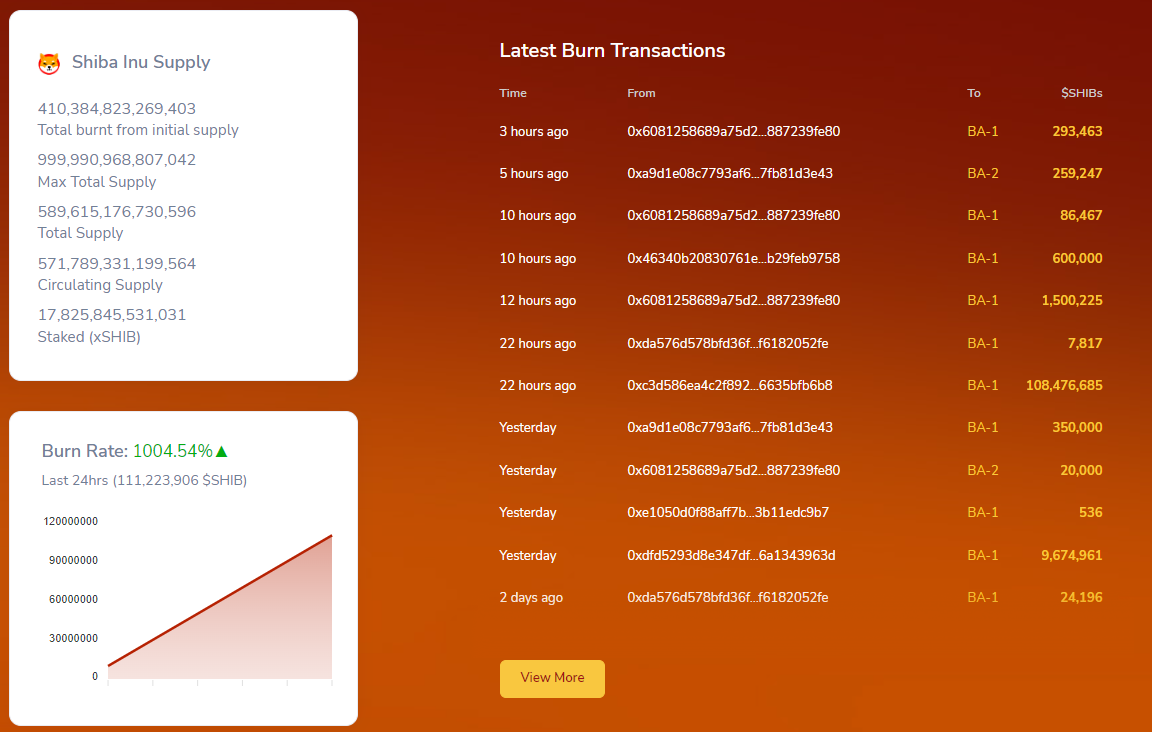Click BA-1 link in 3 hours ago row

(982, 132)
